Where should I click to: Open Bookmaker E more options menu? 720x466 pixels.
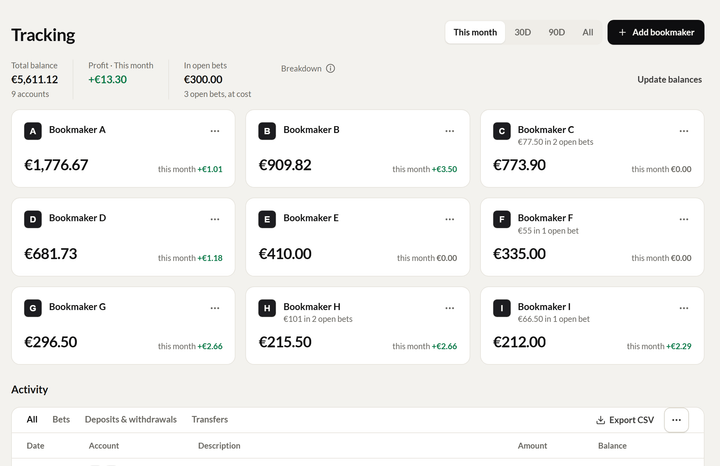pyautogui.click(x=450, y=219)
